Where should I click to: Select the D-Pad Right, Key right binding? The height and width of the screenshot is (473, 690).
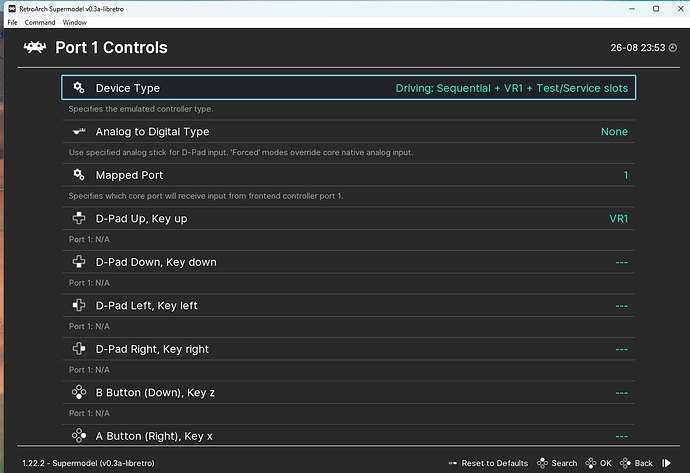click(x=349, y=349)
